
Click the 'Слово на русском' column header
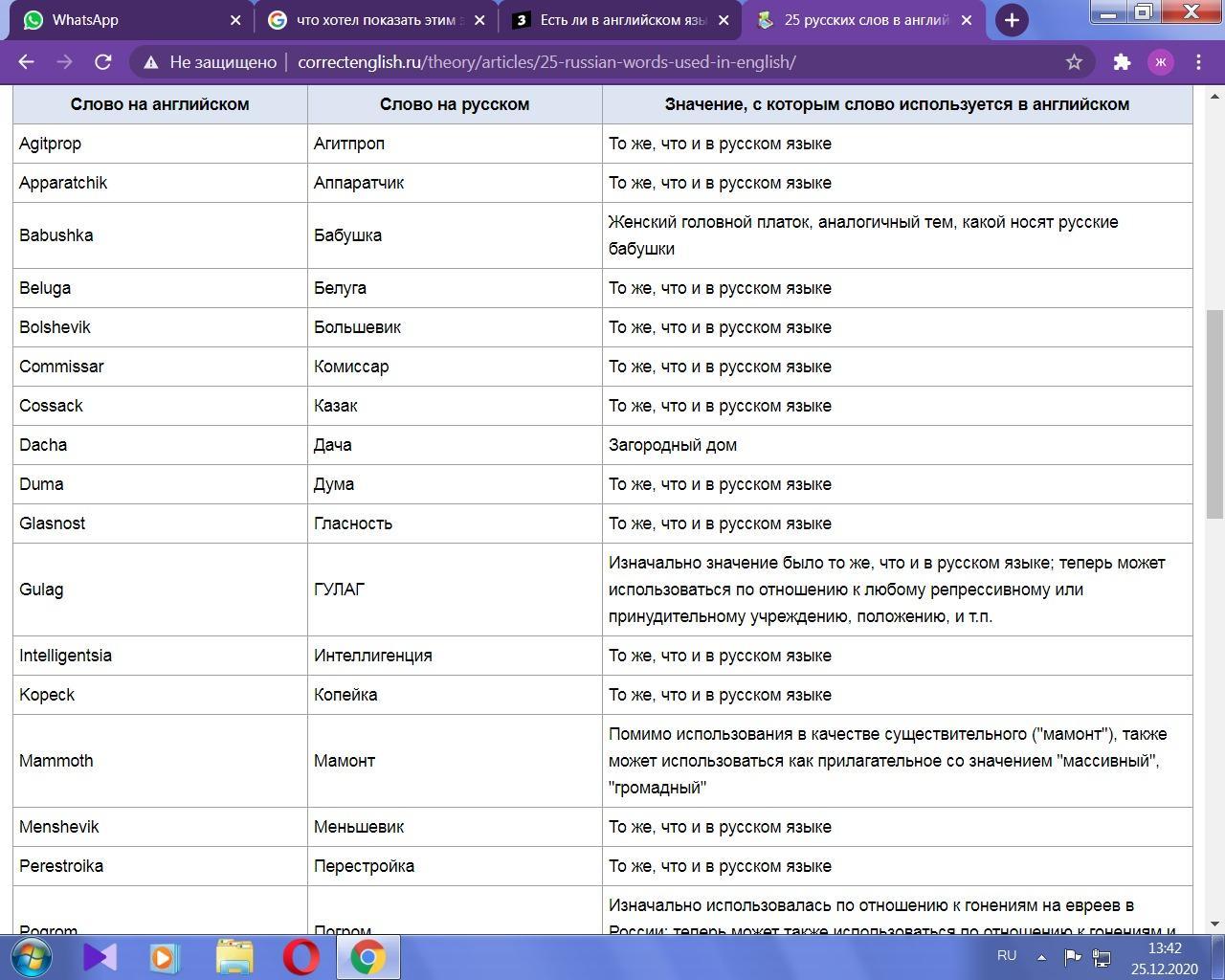(x=455, y=104)
